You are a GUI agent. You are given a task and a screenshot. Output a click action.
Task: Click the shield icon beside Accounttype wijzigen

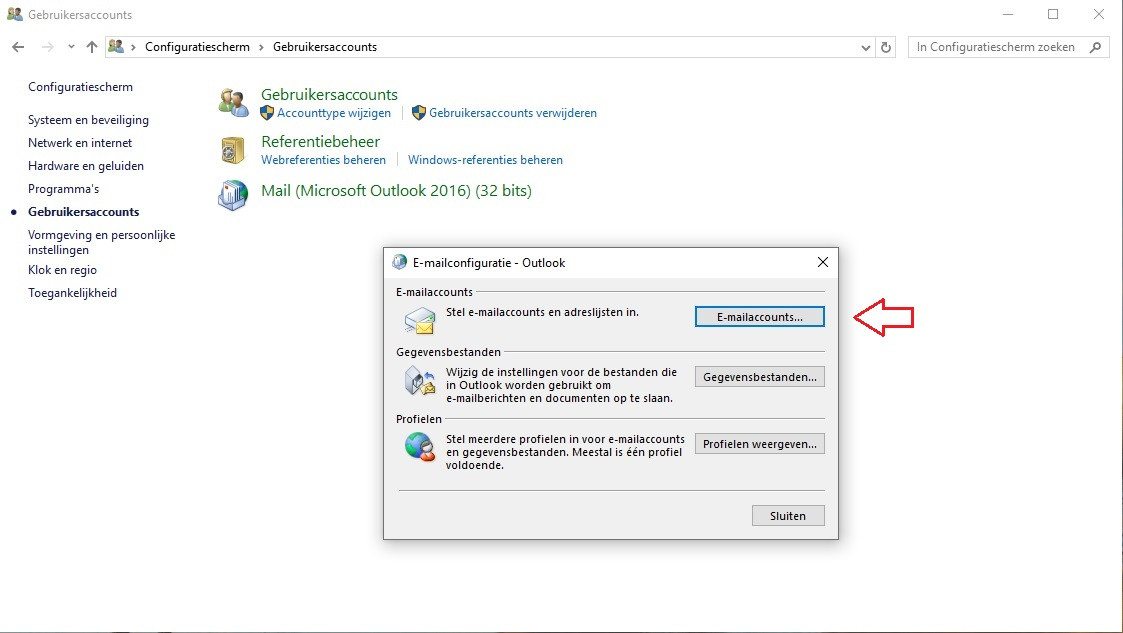[x=267, y=113]
